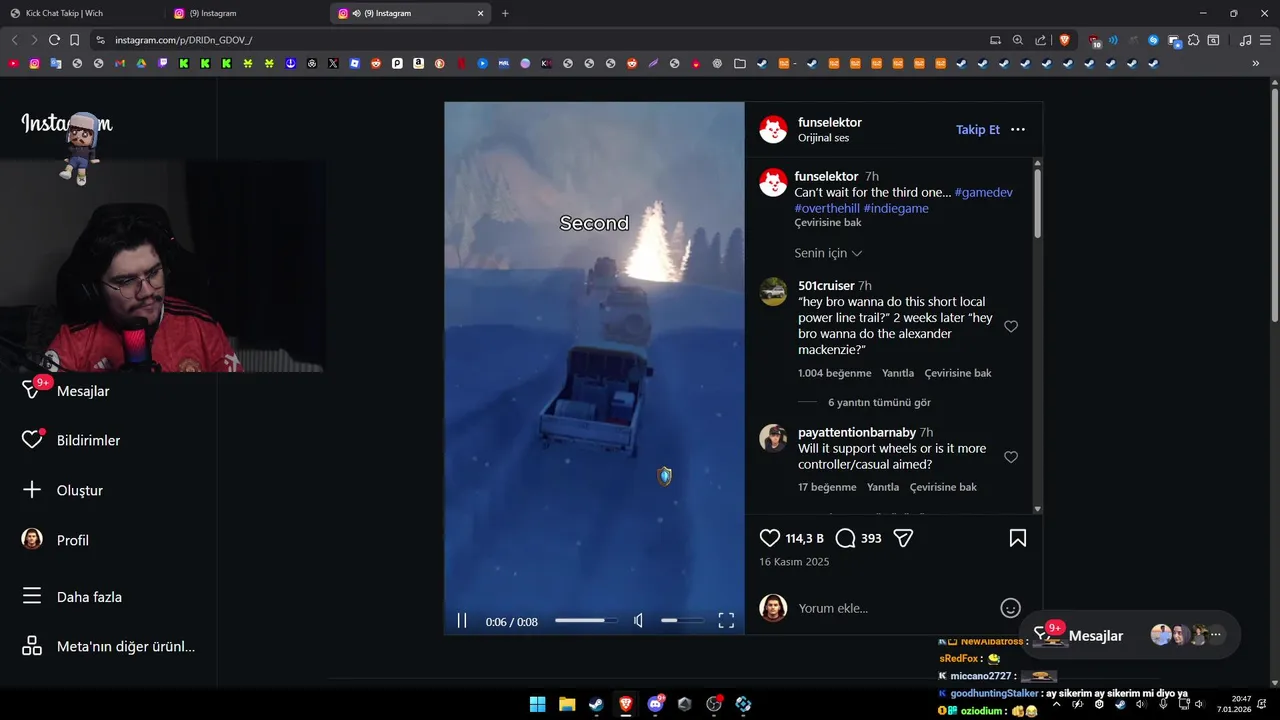The height and width of the screenshot is (720, 1280).
Task: Expand '6 yanıtın tümünü gör' replies
Action: pyautogui.click(x=879, y=403)
